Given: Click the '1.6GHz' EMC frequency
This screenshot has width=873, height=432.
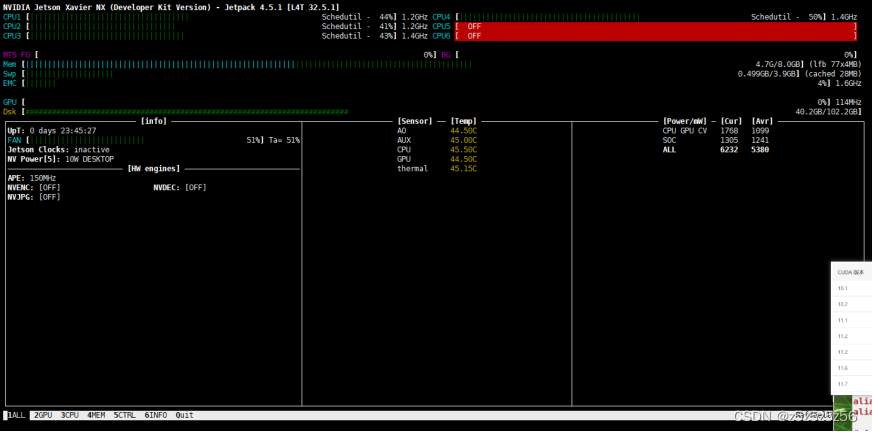Looking at the screenshot, I should pos(847,84).
